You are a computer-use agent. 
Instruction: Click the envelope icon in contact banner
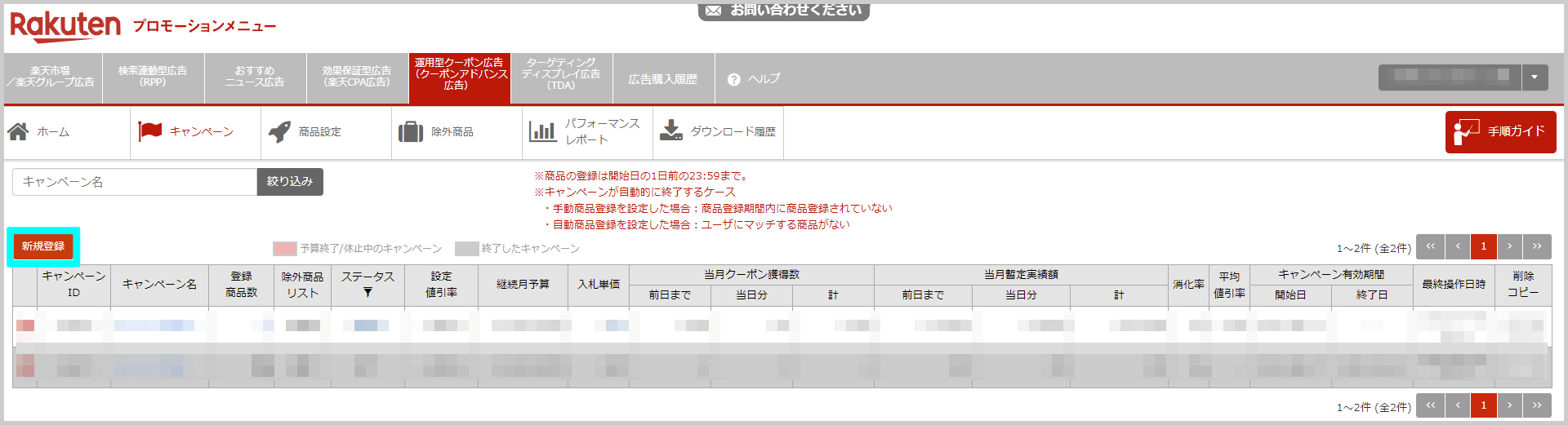click(x=713, y=10)
